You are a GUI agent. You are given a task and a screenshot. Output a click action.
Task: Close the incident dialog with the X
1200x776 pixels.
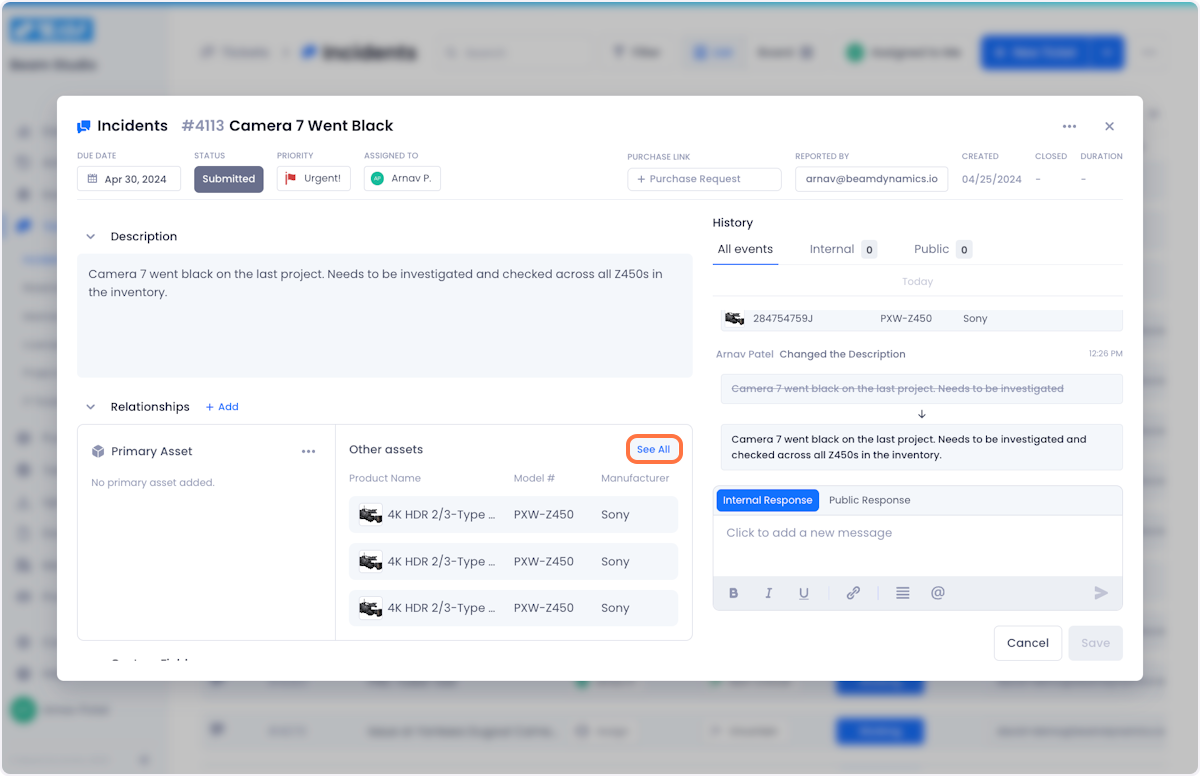pyautogui.click(x=1109, y=127)
